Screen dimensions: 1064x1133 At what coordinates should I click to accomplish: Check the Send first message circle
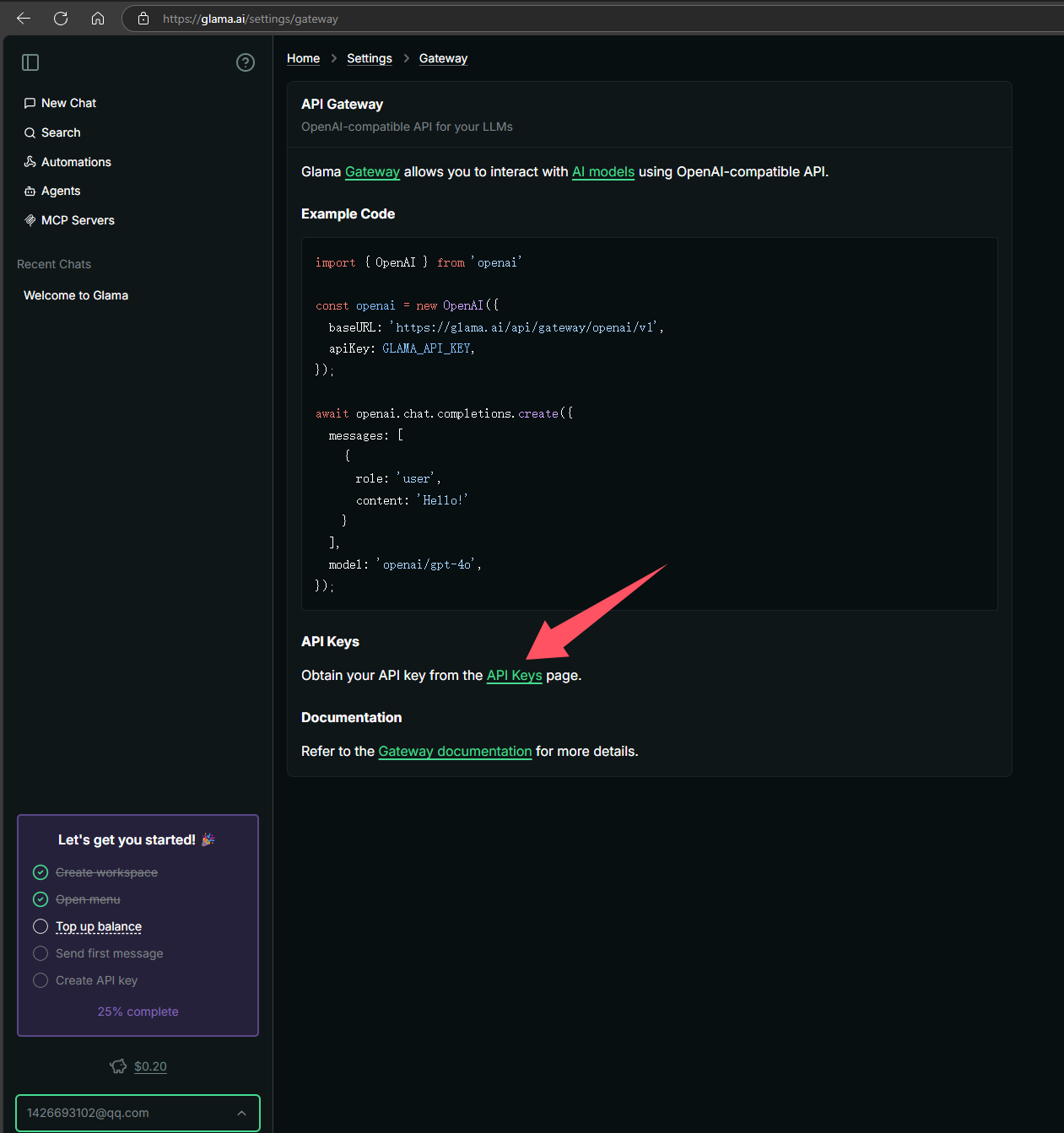41,953
